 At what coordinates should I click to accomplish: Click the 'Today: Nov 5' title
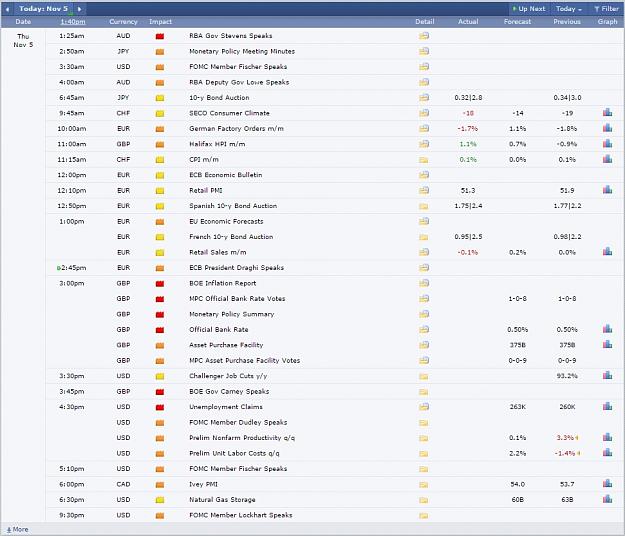point(43,9)
